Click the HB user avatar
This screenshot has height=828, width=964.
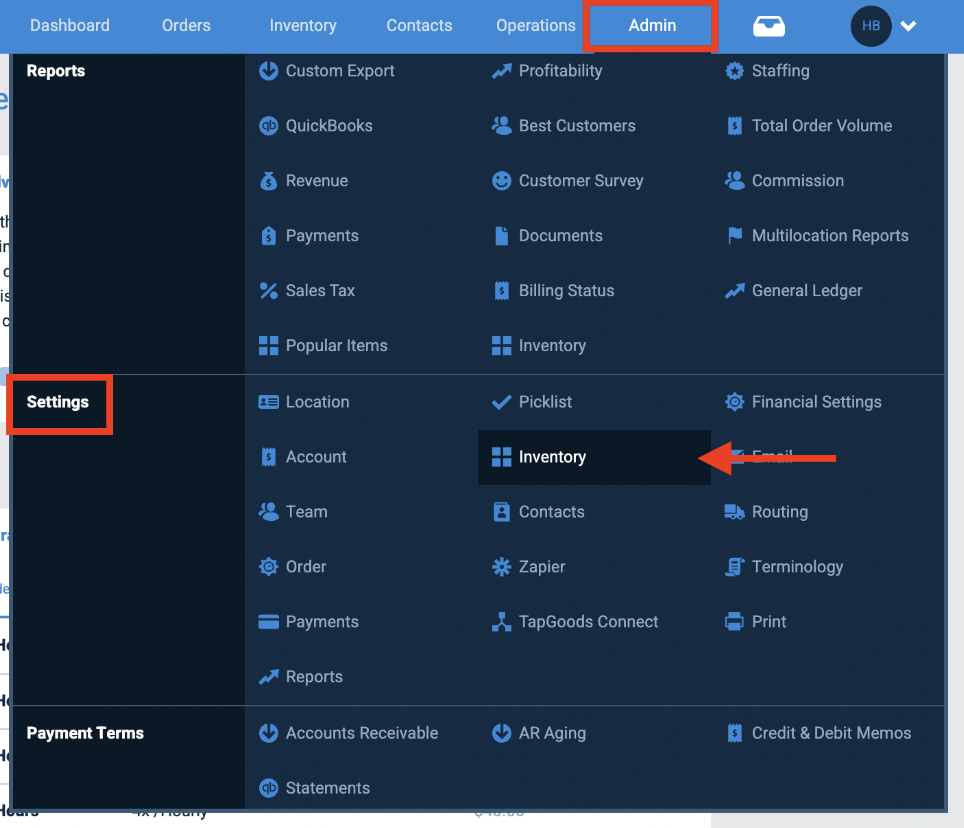[871, 26]
